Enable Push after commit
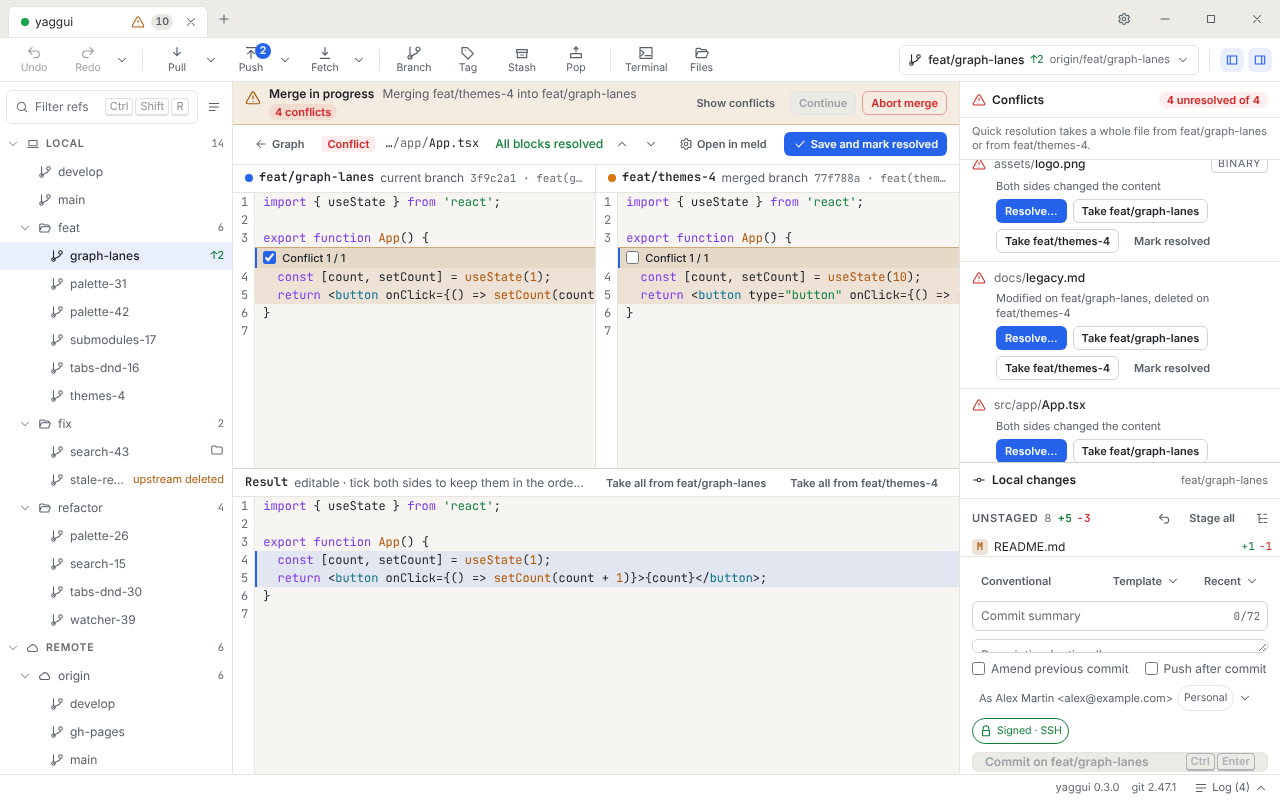 coord(1151,669)
